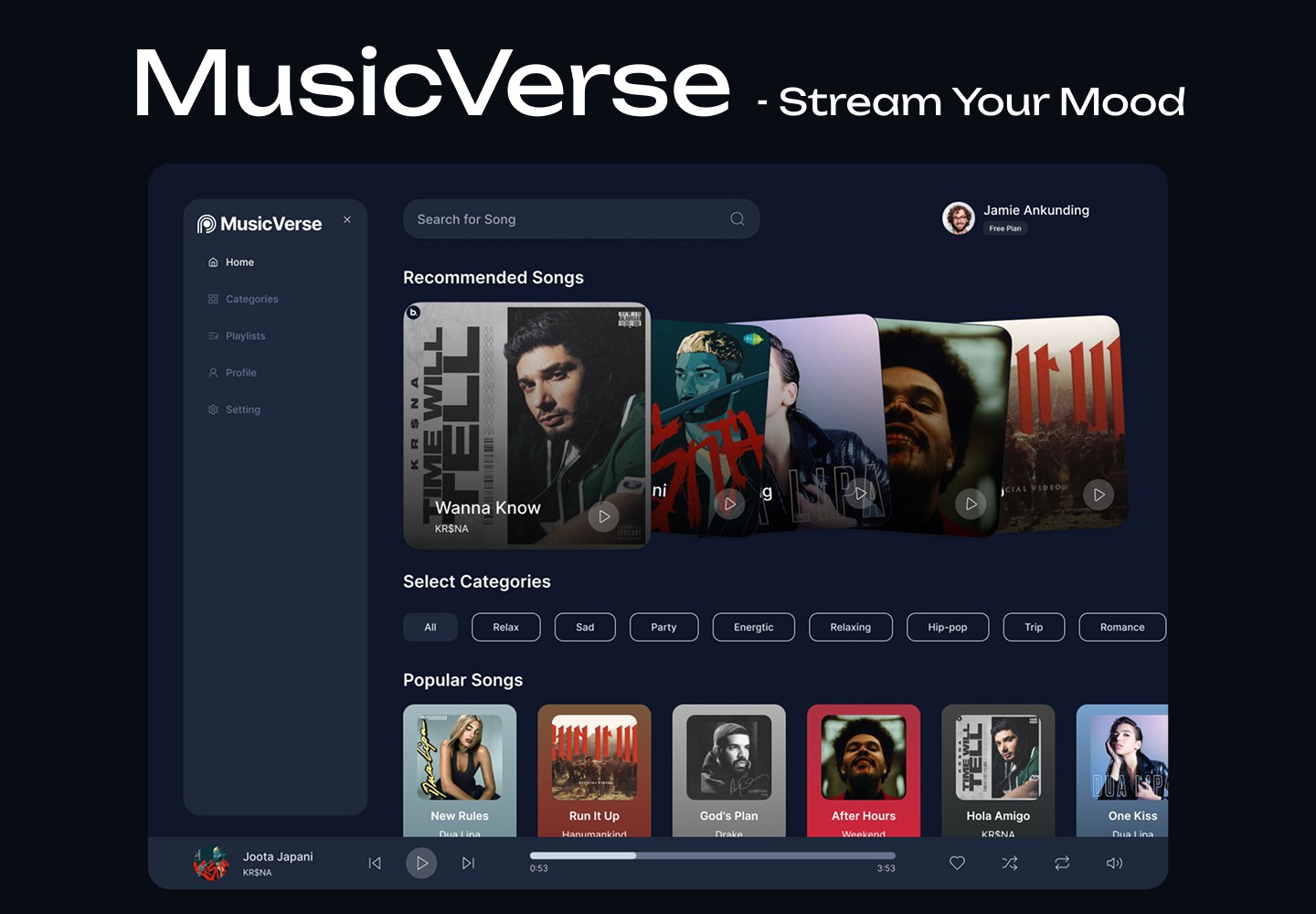
Task: Toggle shuffle mode
Action: click(1010, 863)
